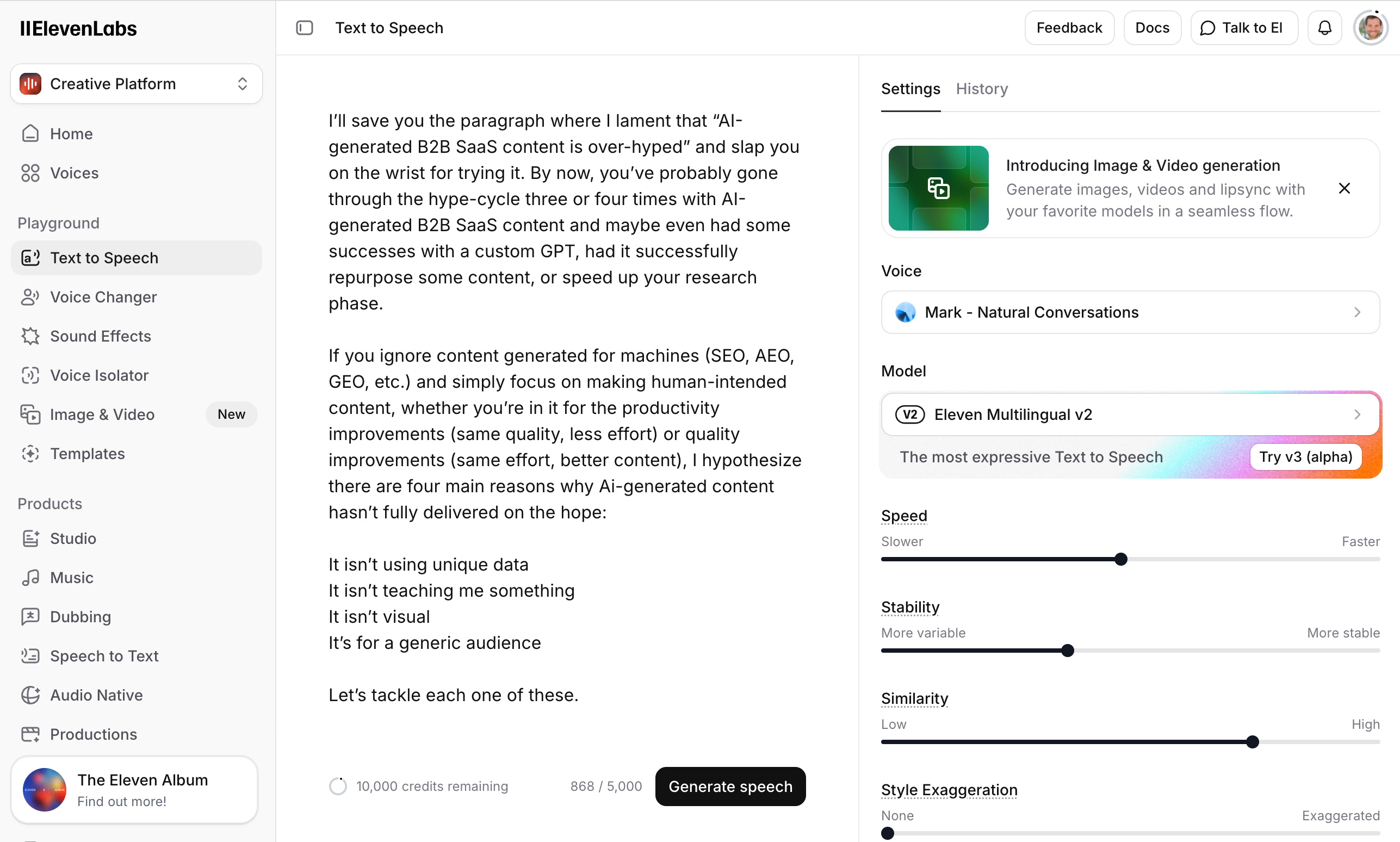This screenshot has width=1400, height=842.
Task: Open Speech to Text product
Action: click(104, 656)
